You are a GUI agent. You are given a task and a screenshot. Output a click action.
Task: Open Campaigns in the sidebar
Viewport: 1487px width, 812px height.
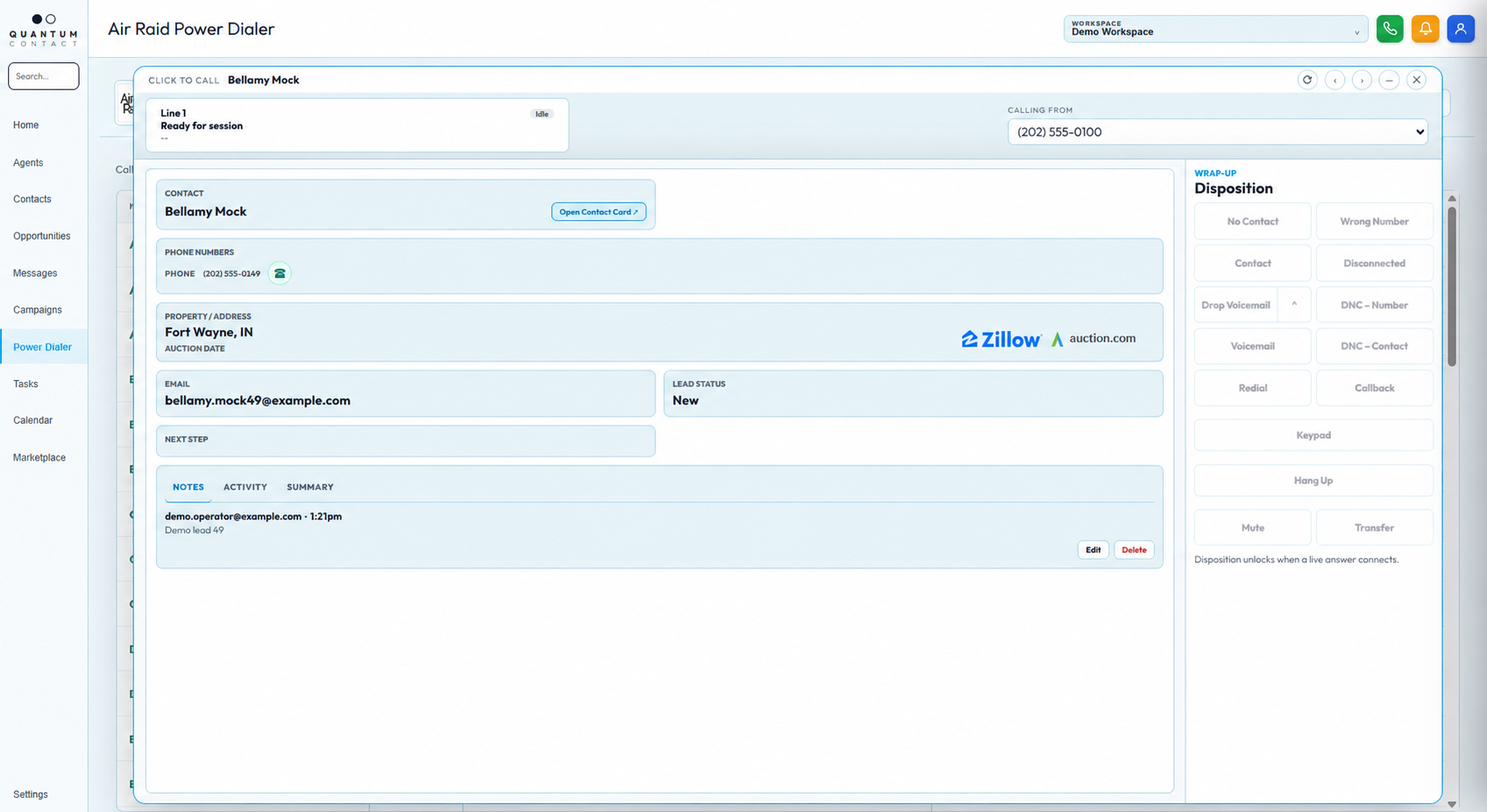pos(38,310)
